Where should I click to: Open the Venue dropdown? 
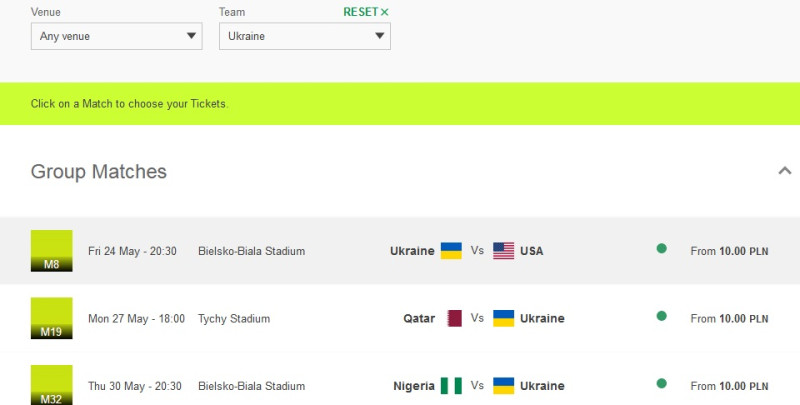click(117, 36)
